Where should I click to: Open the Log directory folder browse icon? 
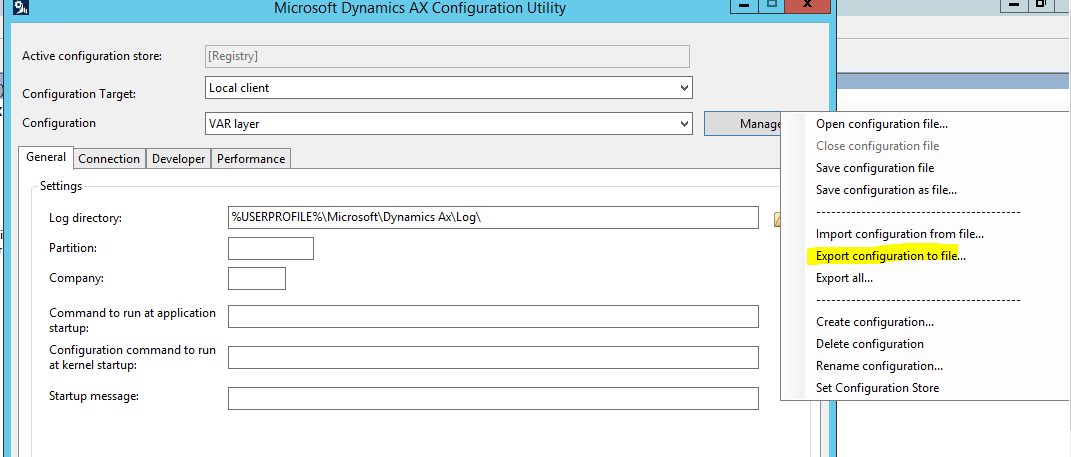pos(777,219)
